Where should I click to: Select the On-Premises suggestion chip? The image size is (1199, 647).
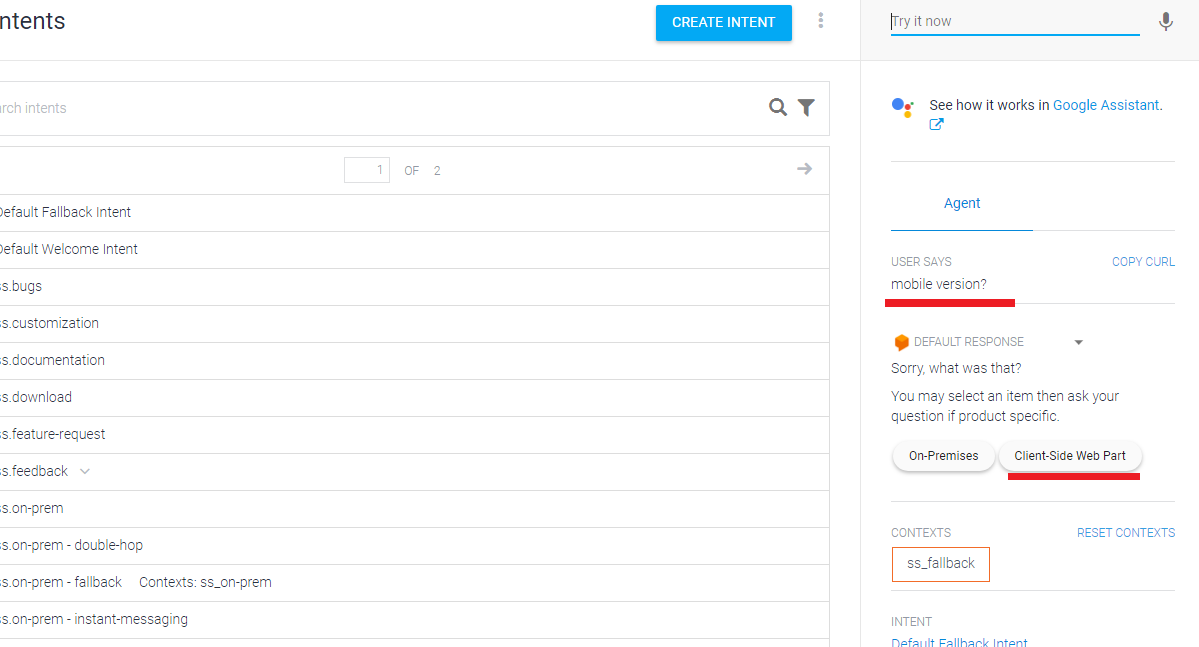point(943,456)
